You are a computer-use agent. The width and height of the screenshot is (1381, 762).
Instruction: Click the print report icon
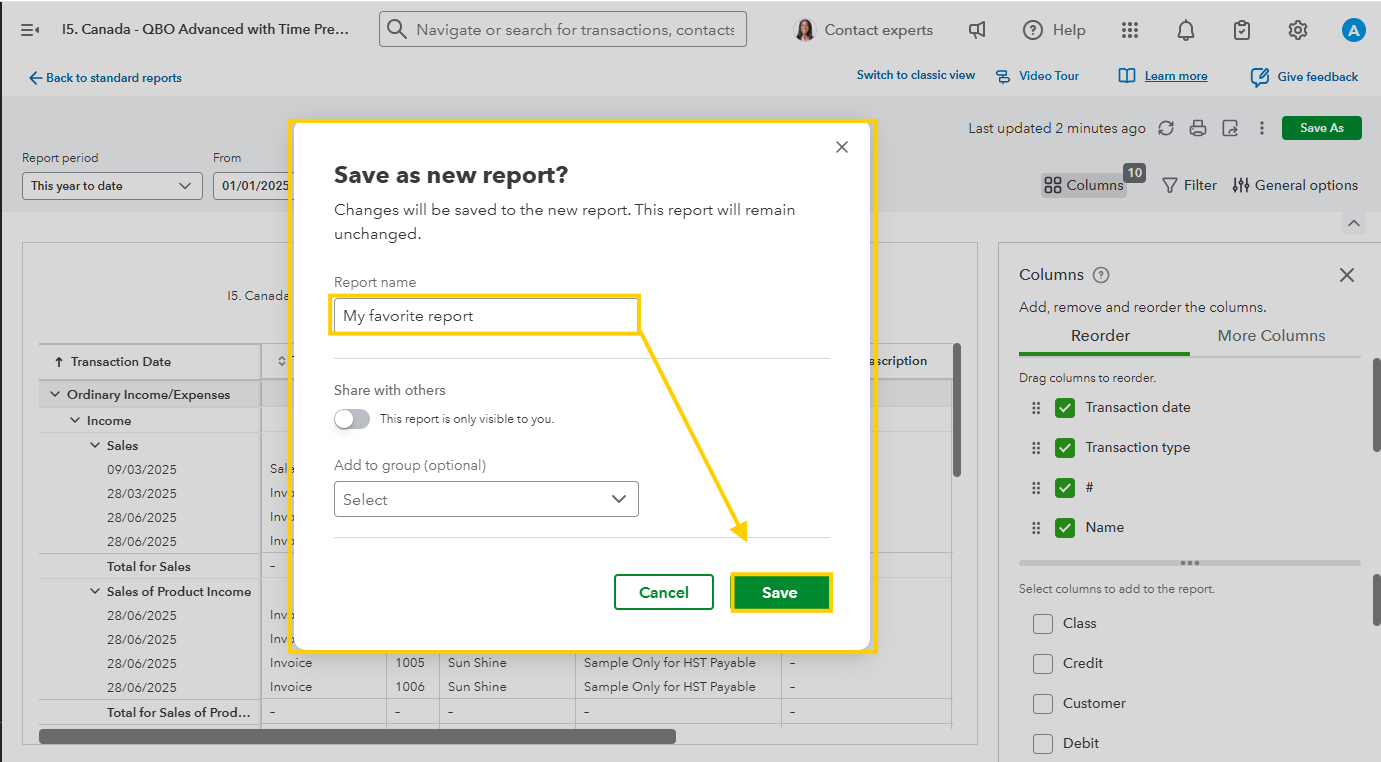tap(1198, 128)
